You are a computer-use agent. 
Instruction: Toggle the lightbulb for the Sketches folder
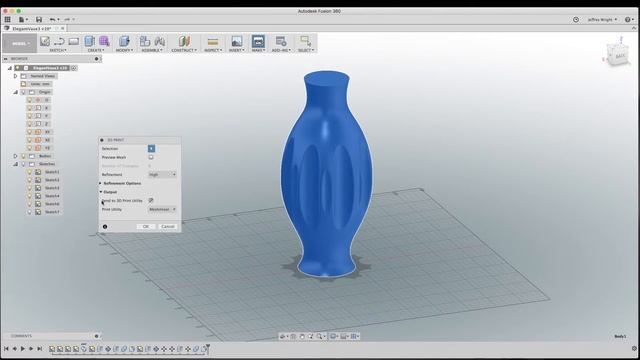point(23,164)
